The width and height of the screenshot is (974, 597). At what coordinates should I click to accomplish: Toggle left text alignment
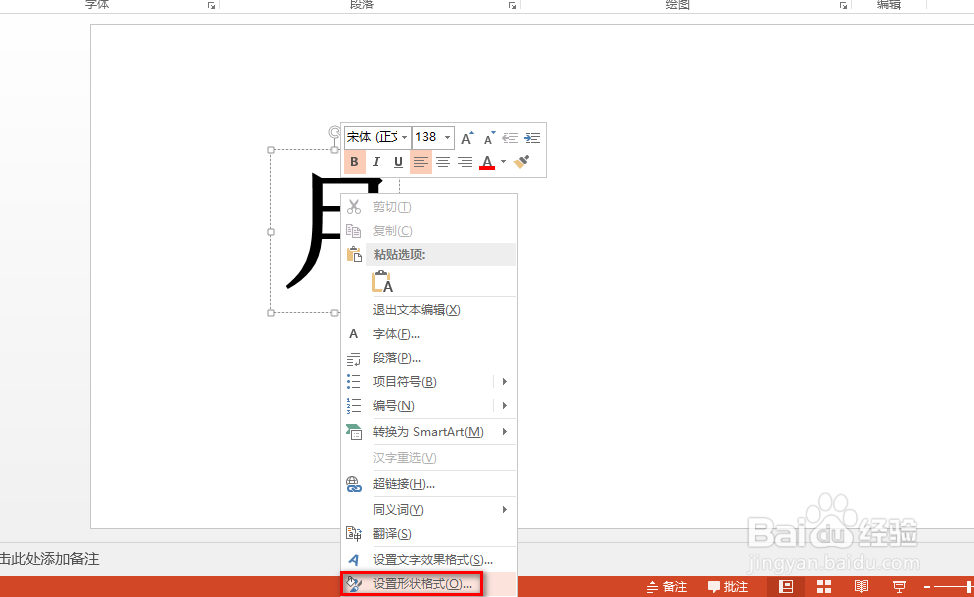click(x=420, y=161)
